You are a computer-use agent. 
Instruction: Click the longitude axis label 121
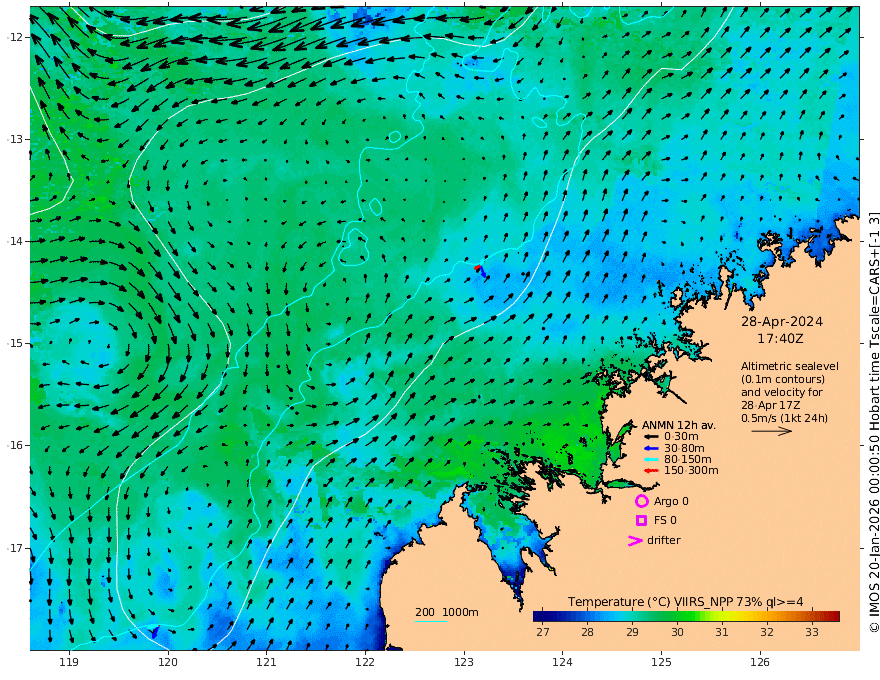tap(267, 662)
